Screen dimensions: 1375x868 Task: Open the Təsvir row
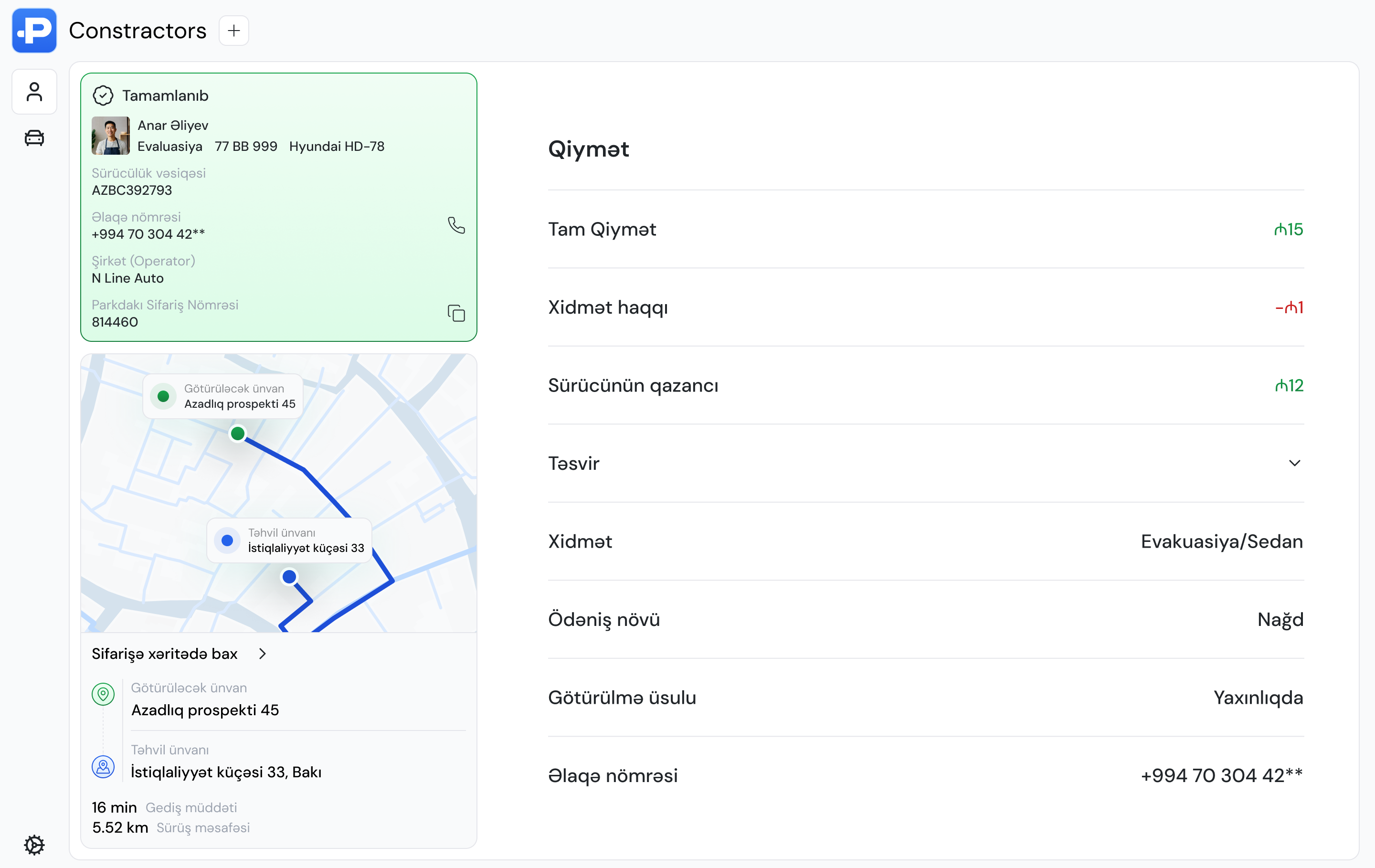574,463
